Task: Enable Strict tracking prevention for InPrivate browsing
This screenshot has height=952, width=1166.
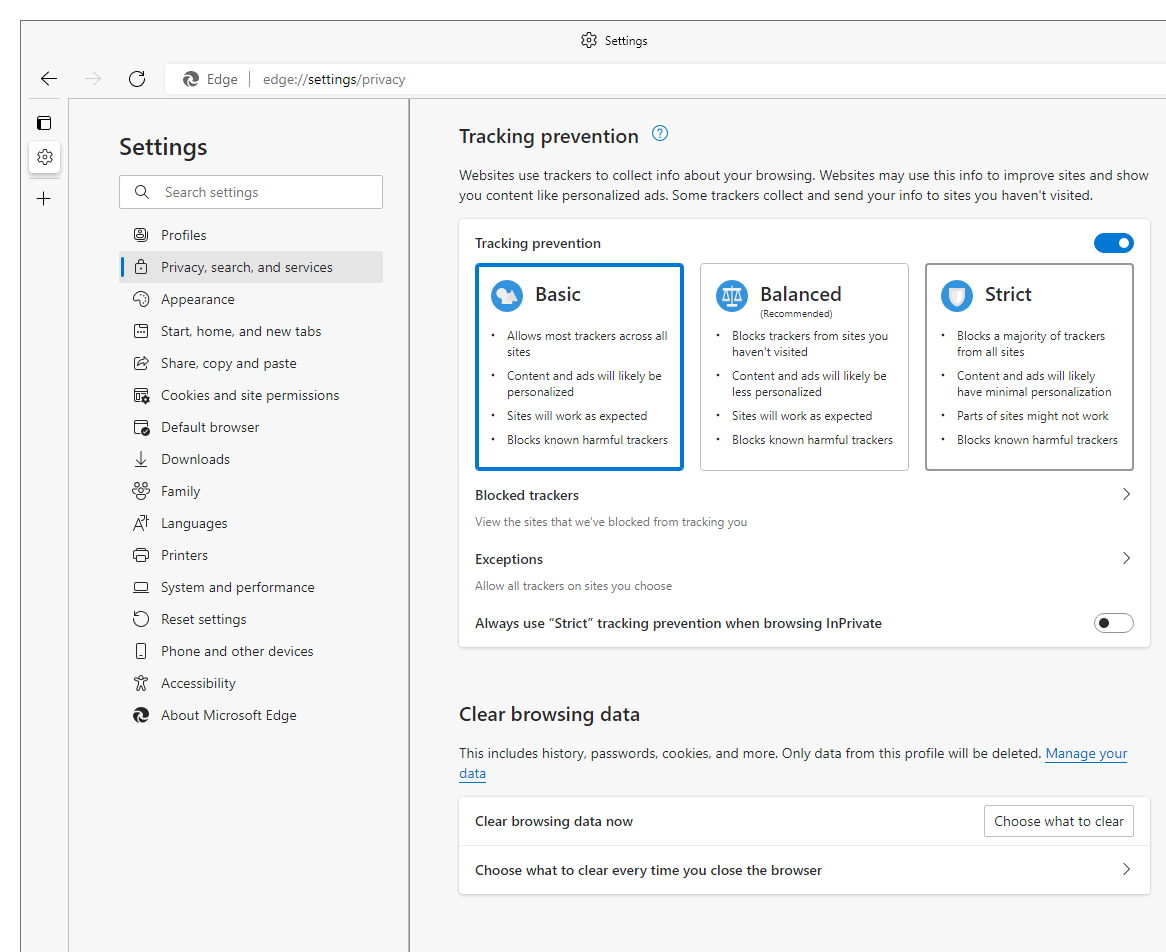Action: tap(1113, 622)
